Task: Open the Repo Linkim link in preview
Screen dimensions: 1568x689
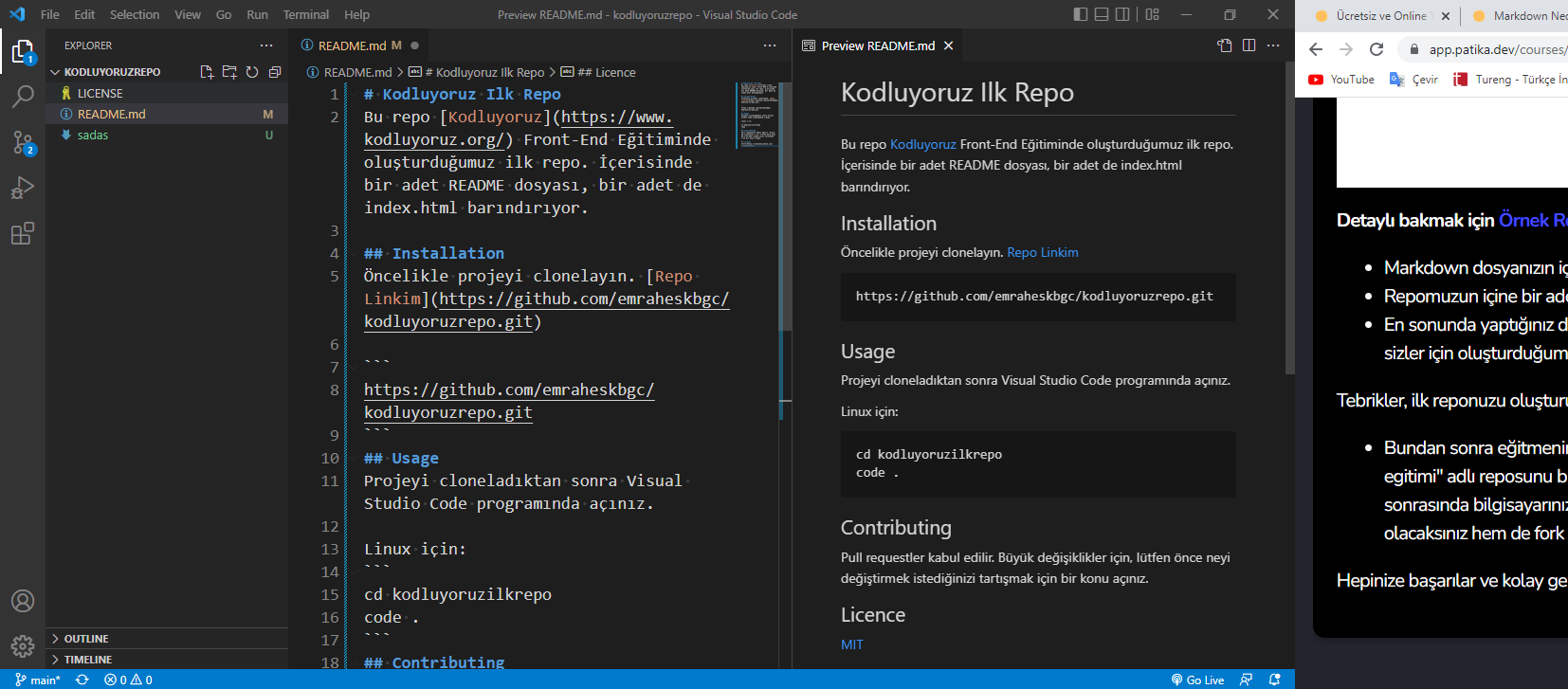Action: 1043,252
